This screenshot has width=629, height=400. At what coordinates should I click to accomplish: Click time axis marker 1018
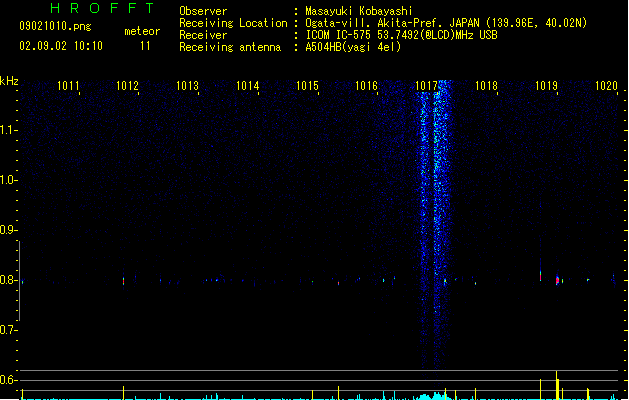coord(487,86)
